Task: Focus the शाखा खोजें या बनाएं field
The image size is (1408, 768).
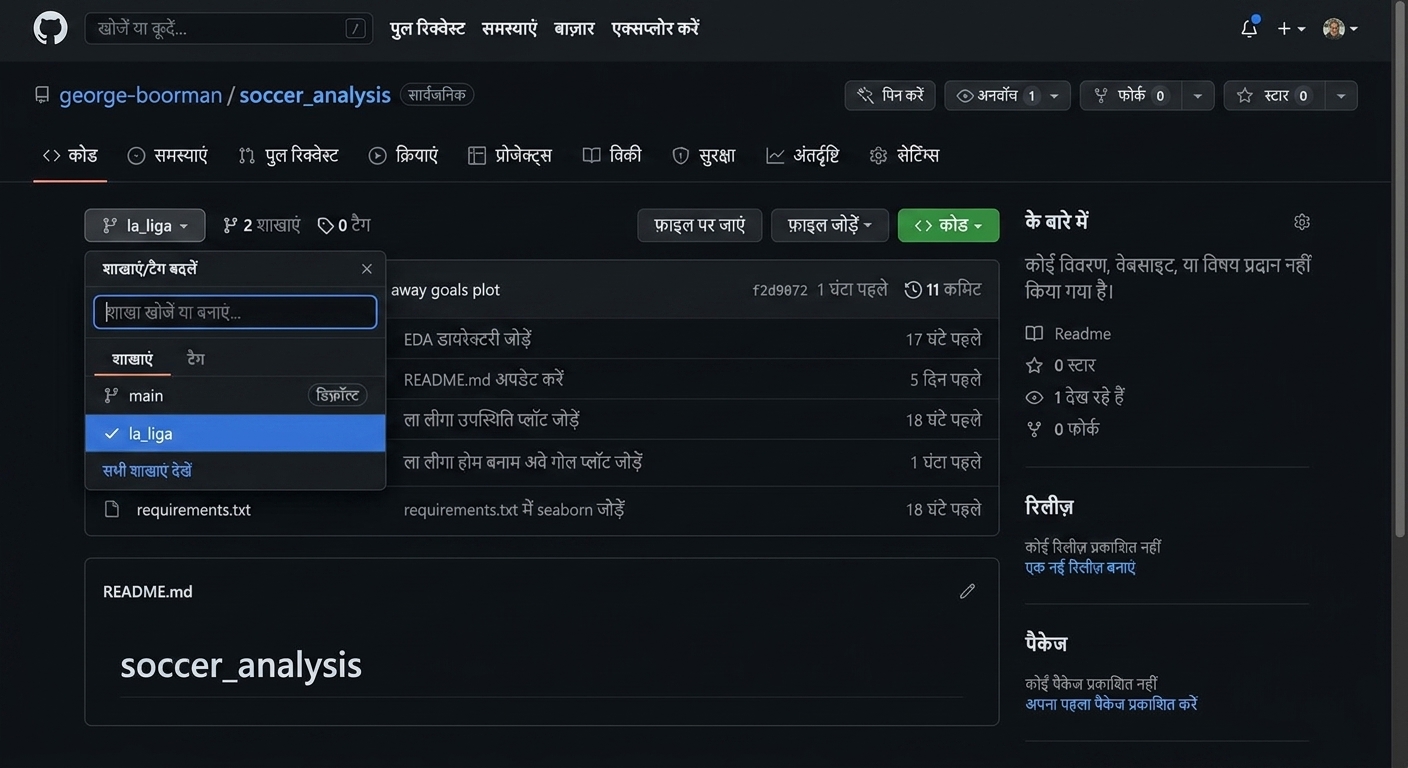Action: pos(235,312)
